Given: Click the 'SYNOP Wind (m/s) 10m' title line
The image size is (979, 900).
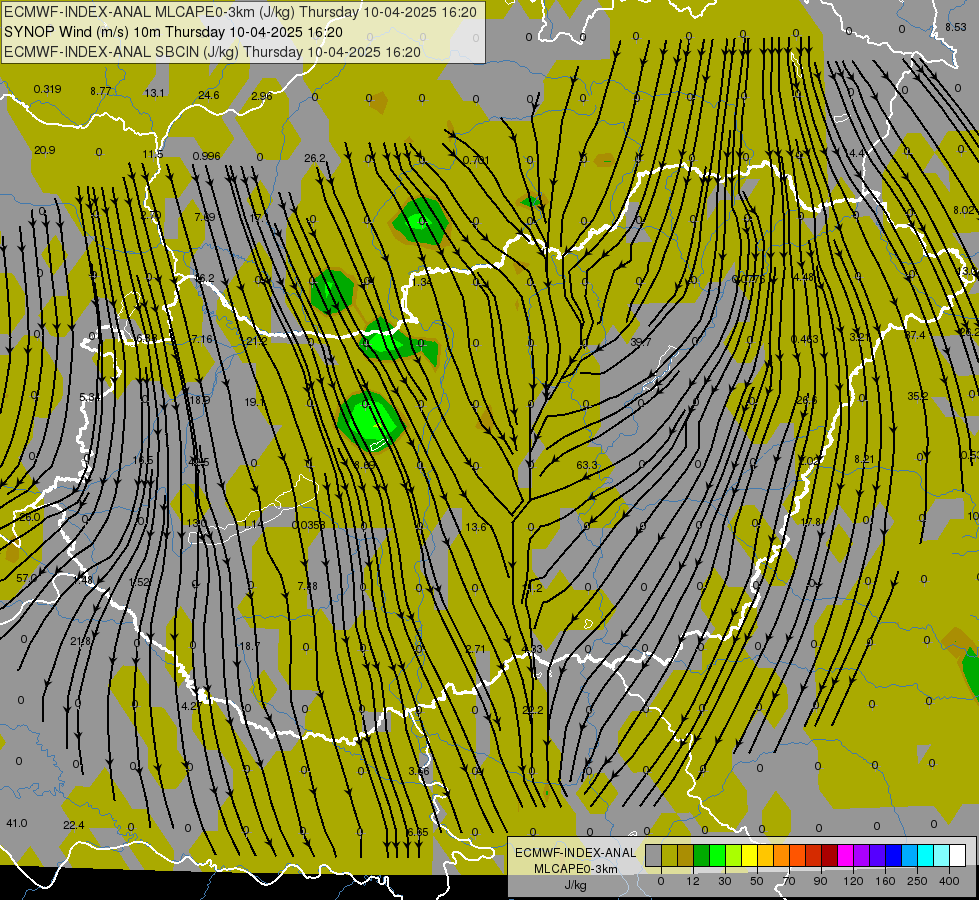Looking at the screenshot, I should point(174,32).
